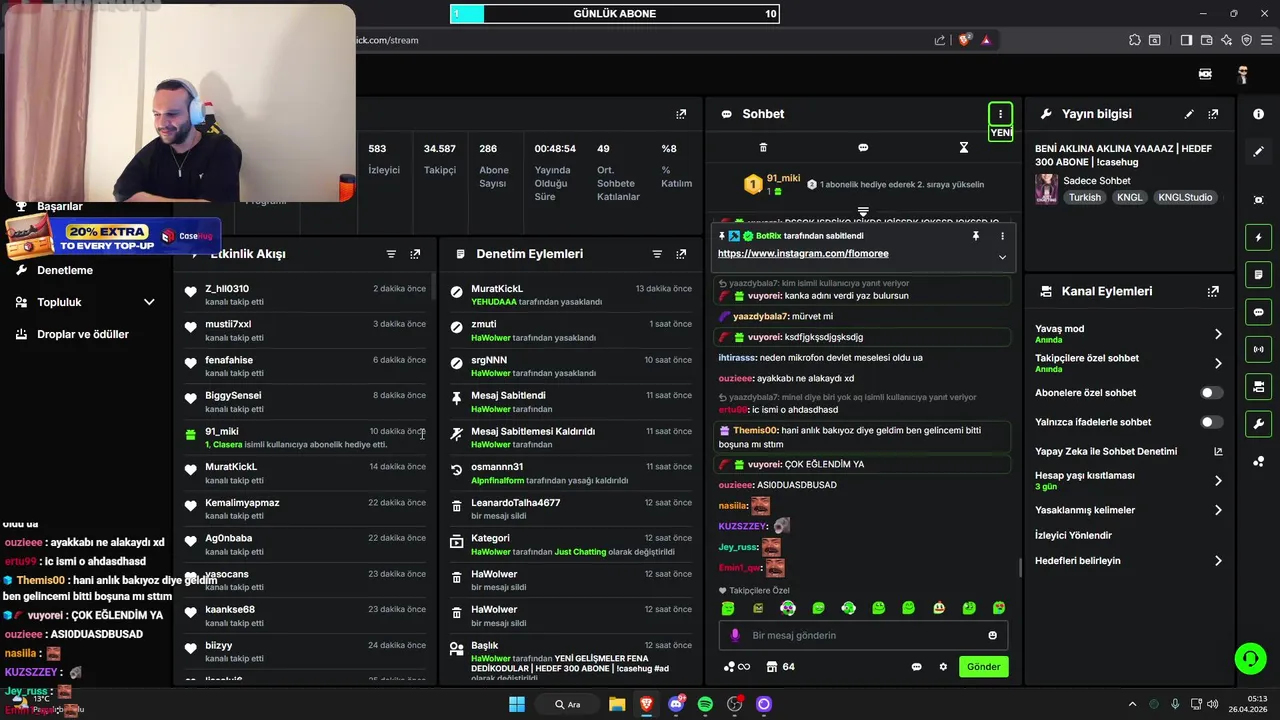Filter the Denetim Eylemleri list
This screenshot has width=1280, height=720.
click(657, 254)
